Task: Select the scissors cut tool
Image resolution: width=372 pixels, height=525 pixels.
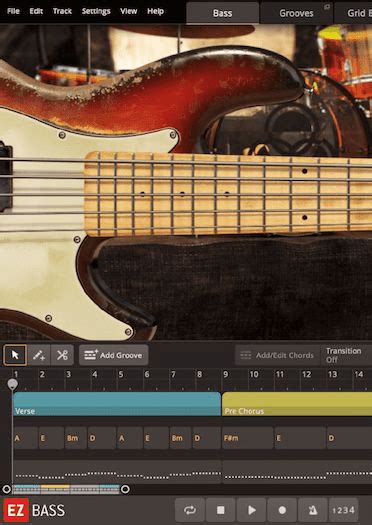Action: [62, 355]
